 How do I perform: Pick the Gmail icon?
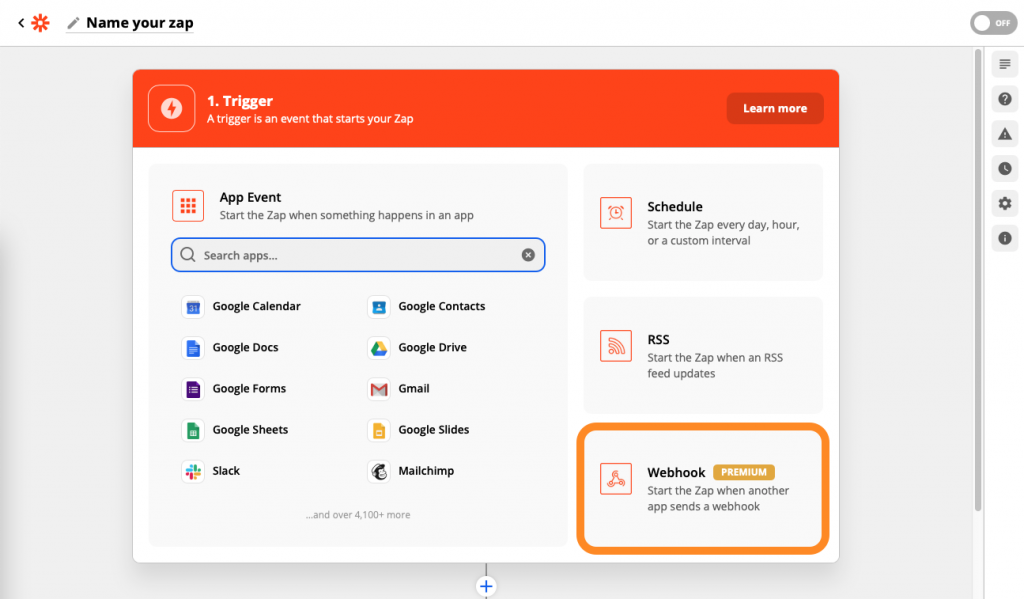click(379, 389)
